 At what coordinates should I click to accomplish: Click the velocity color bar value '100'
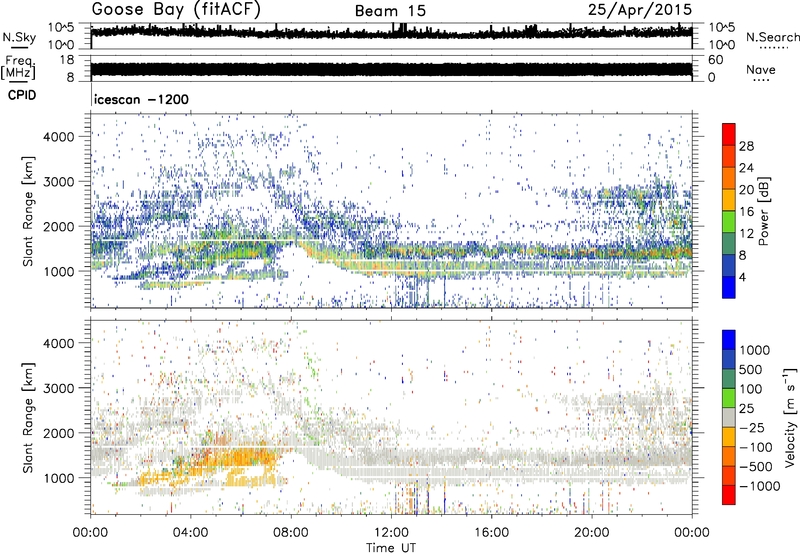click(751, 389)
